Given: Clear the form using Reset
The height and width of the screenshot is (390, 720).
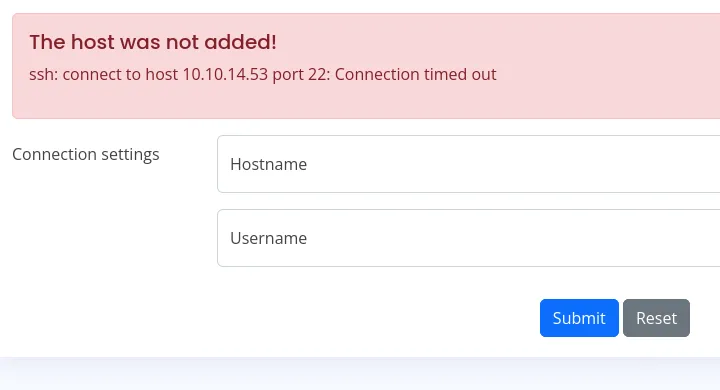Looking at the screenshot, I should [656, 318].
